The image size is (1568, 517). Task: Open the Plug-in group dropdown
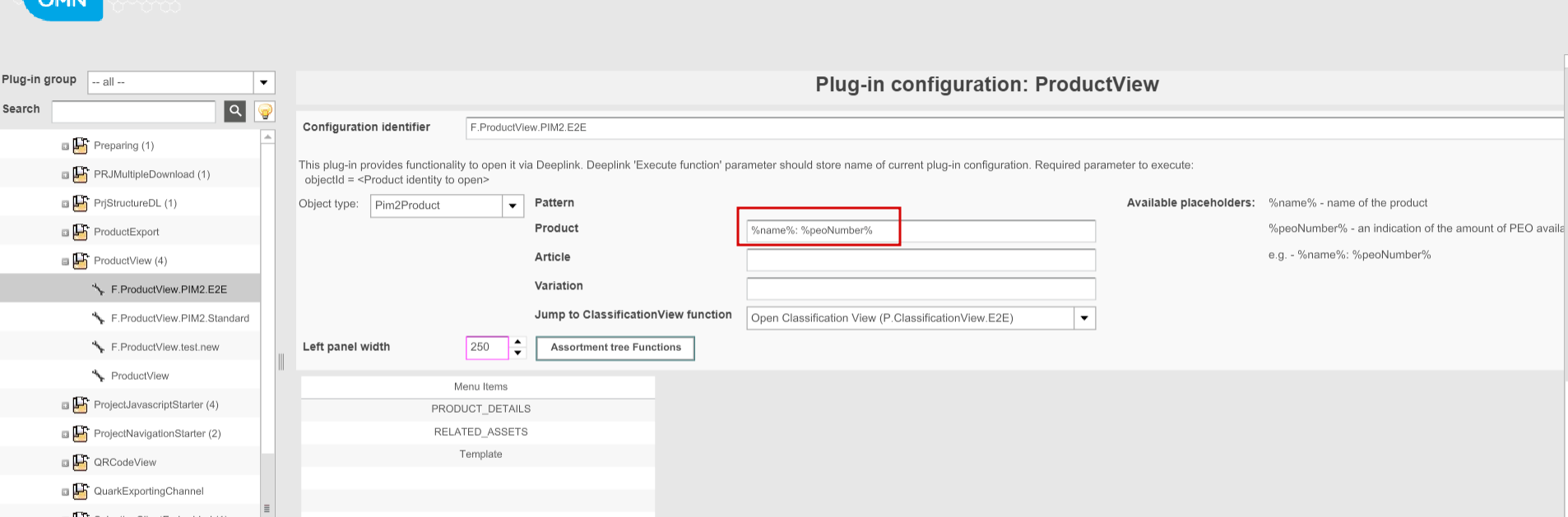(x=264, y=82)
